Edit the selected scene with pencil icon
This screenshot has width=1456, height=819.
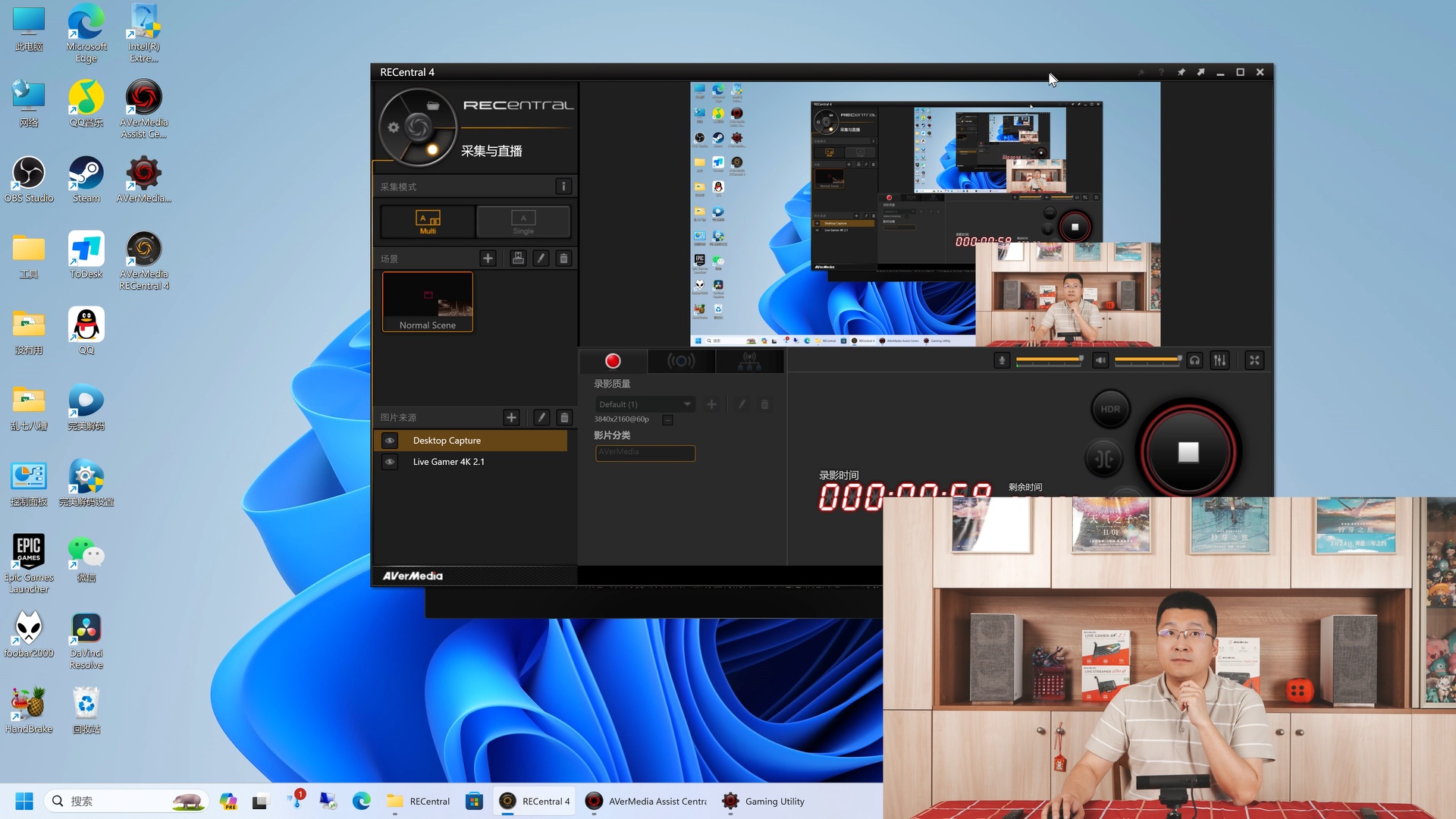coord(541,259)
